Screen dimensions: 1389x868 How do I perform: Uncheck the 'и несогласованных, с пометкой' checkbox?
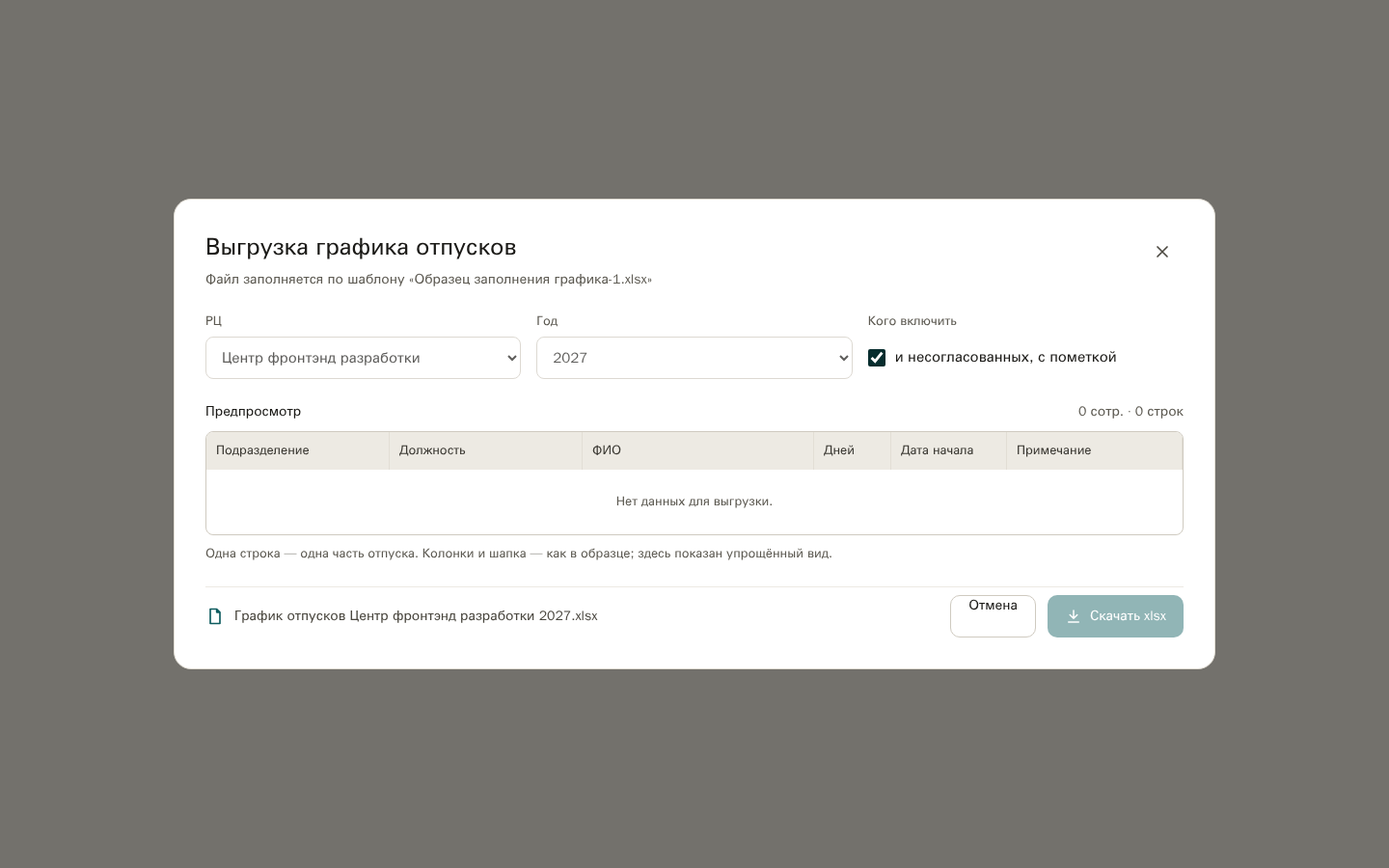click(877, 358)
